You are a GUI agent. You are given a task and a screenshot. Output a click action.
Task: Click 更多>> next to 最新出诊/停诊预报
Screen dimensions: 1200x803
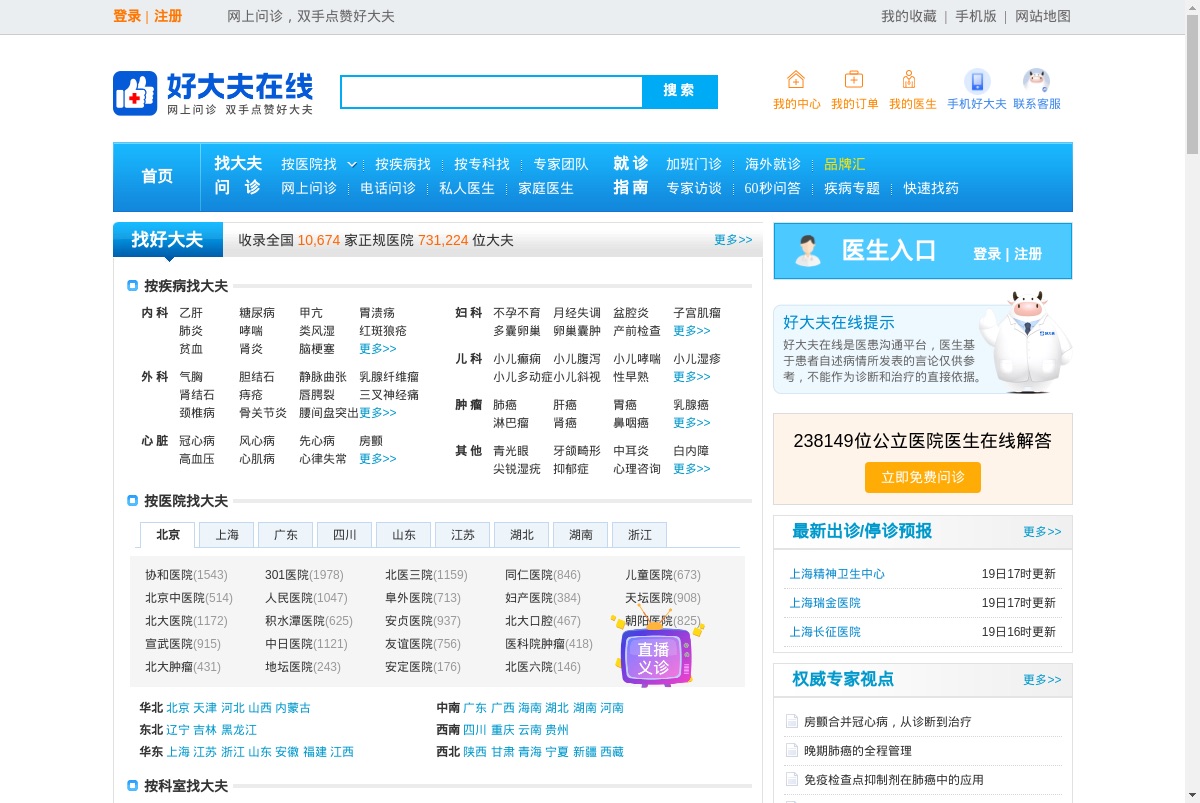1042,532
